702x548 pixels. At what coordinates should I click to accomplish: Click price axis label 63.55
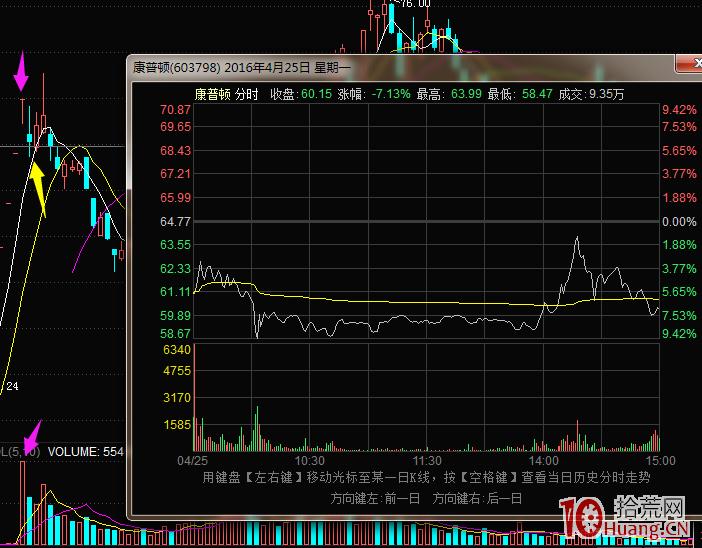point(176,245)
